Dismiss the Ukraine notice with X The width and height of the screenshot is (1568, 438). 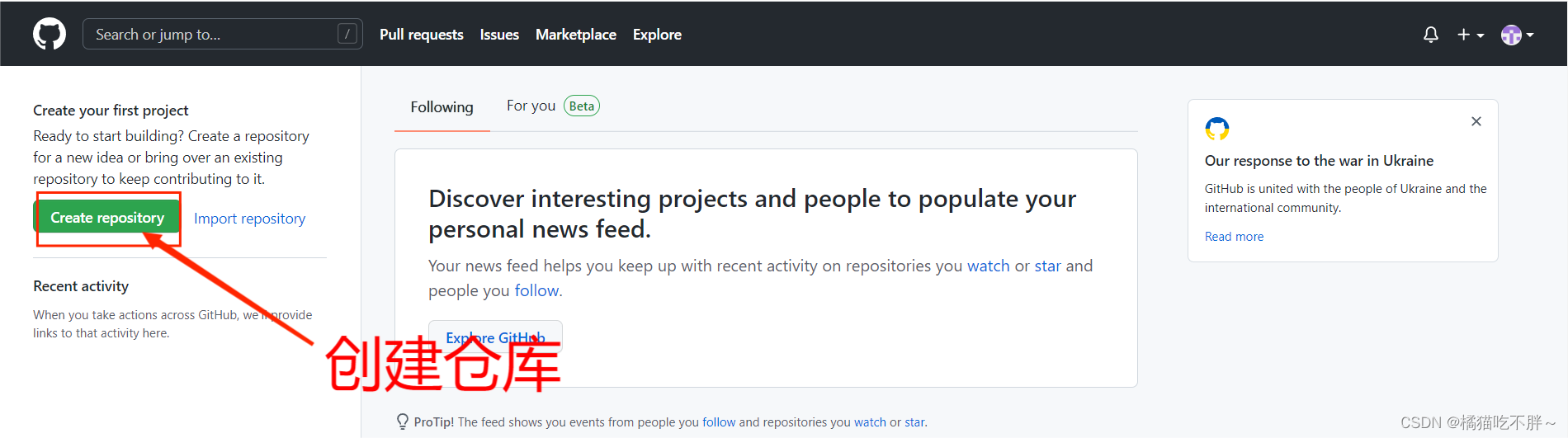[1476, 121]
